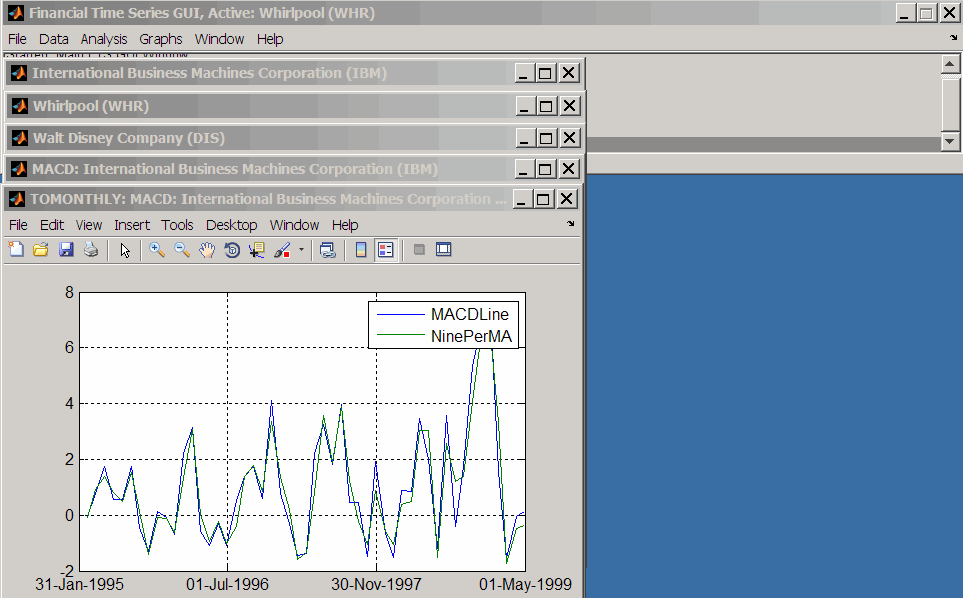
Task: Save the figure using the Save icon
Action: [x=66, y=250]
